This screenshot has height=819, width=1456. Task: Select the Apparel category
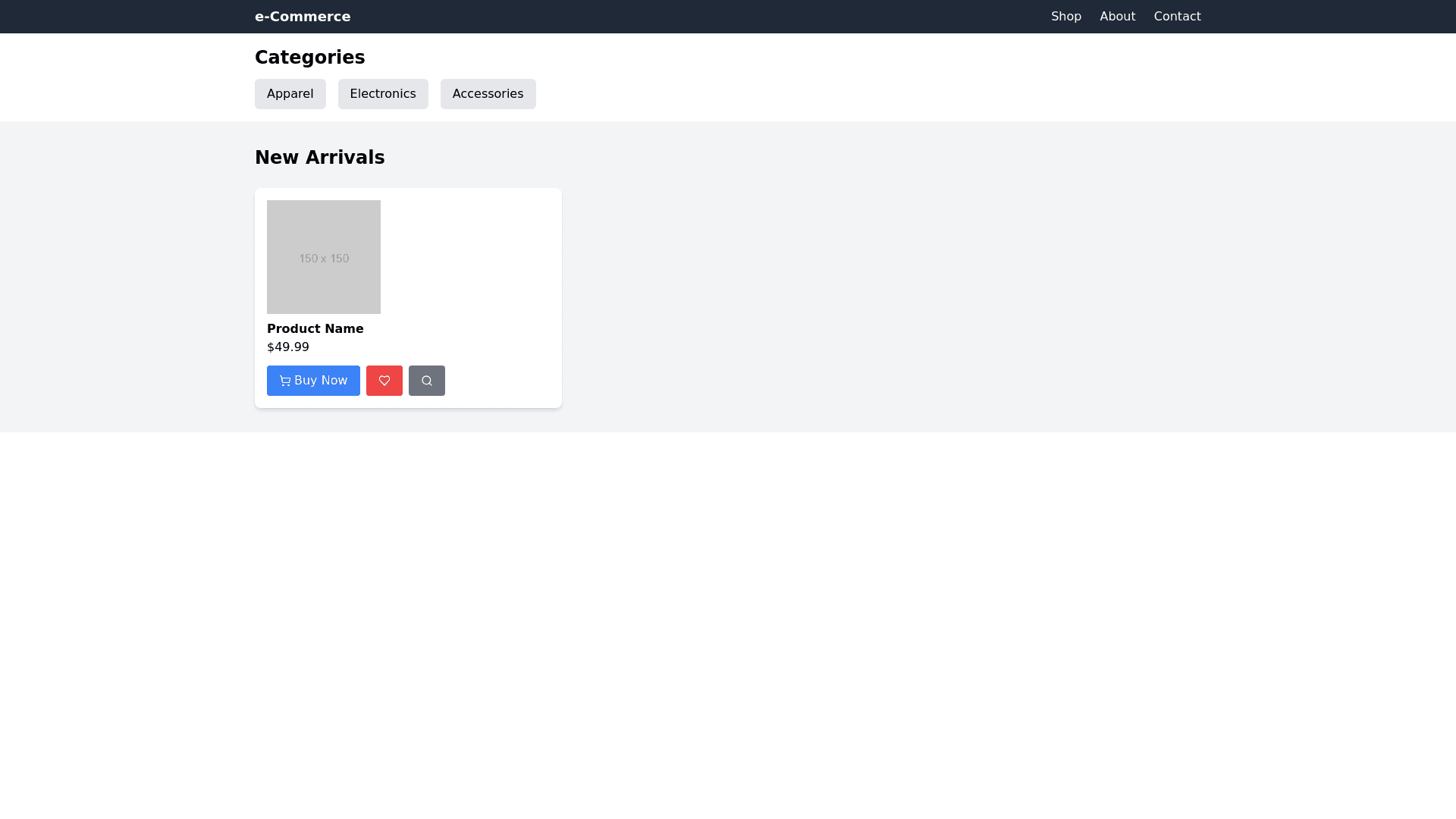pos(290,94)
